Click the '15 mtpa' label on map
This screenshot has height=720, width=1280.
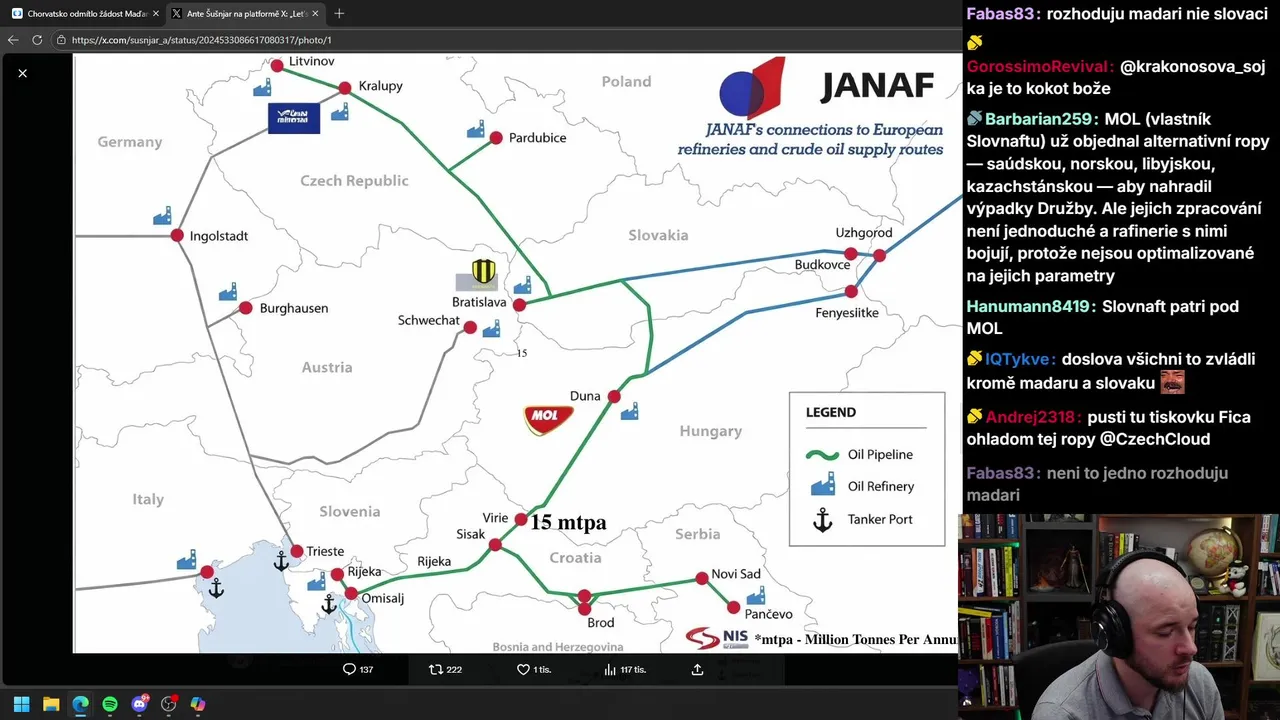coord(568,522)
